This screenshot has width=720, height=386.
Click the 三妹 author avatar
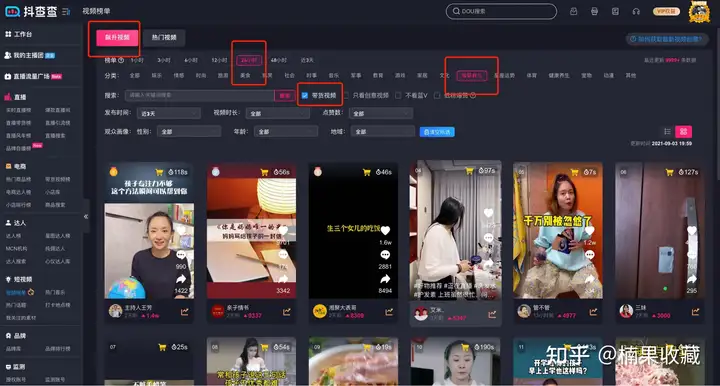(x=626, y=311)
